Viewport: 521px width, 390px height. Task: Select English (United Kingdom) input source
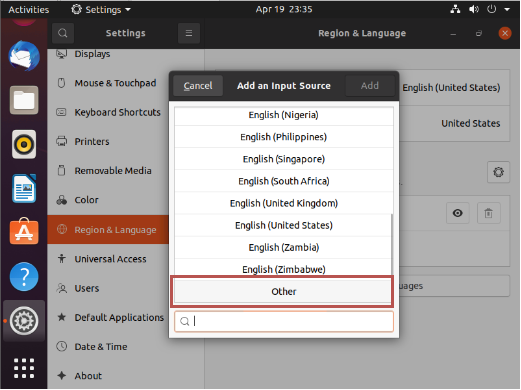click(284, 203)
